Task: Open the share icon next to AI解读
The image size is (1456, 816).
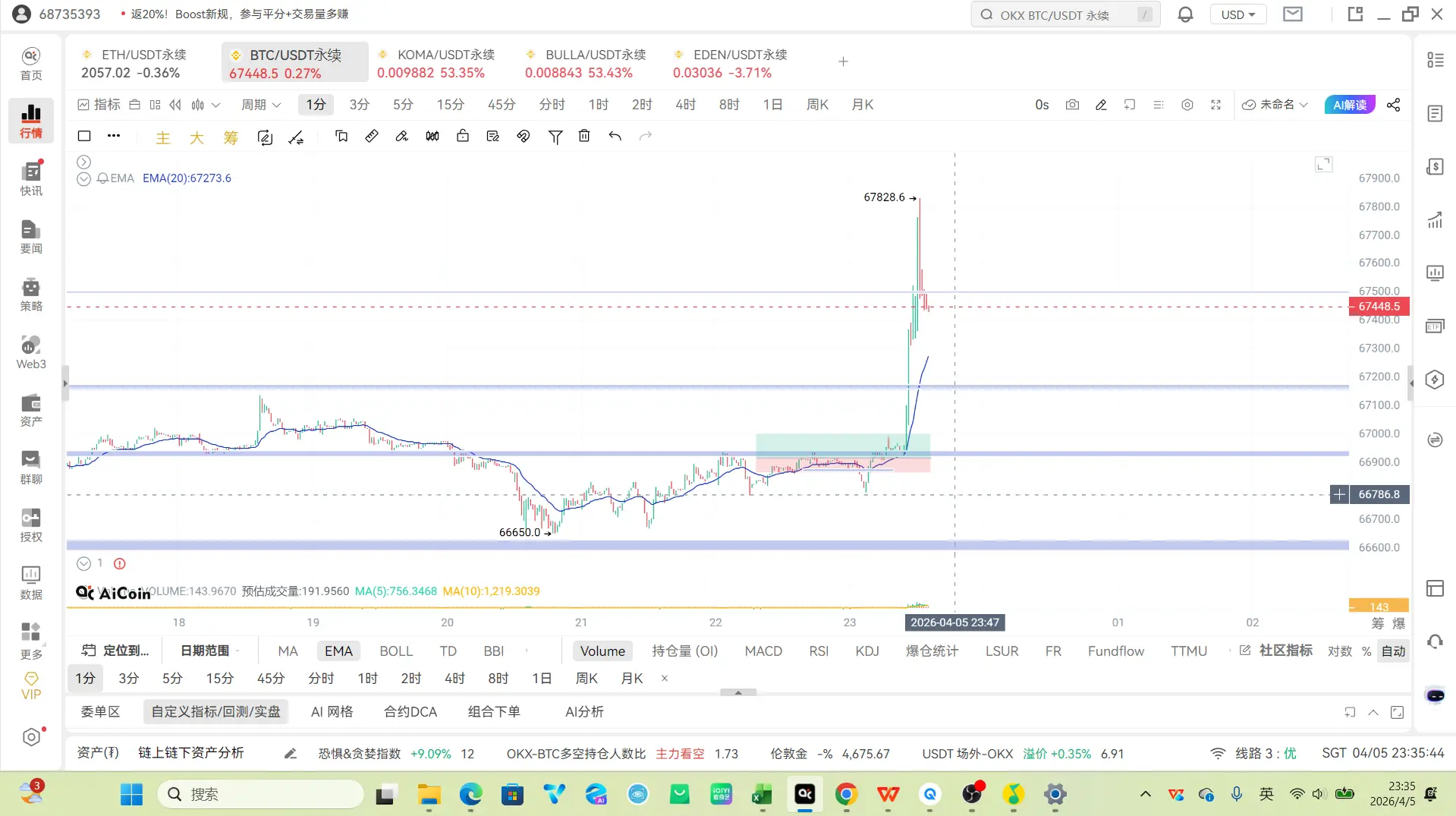Action: [x=1393, y=105]
